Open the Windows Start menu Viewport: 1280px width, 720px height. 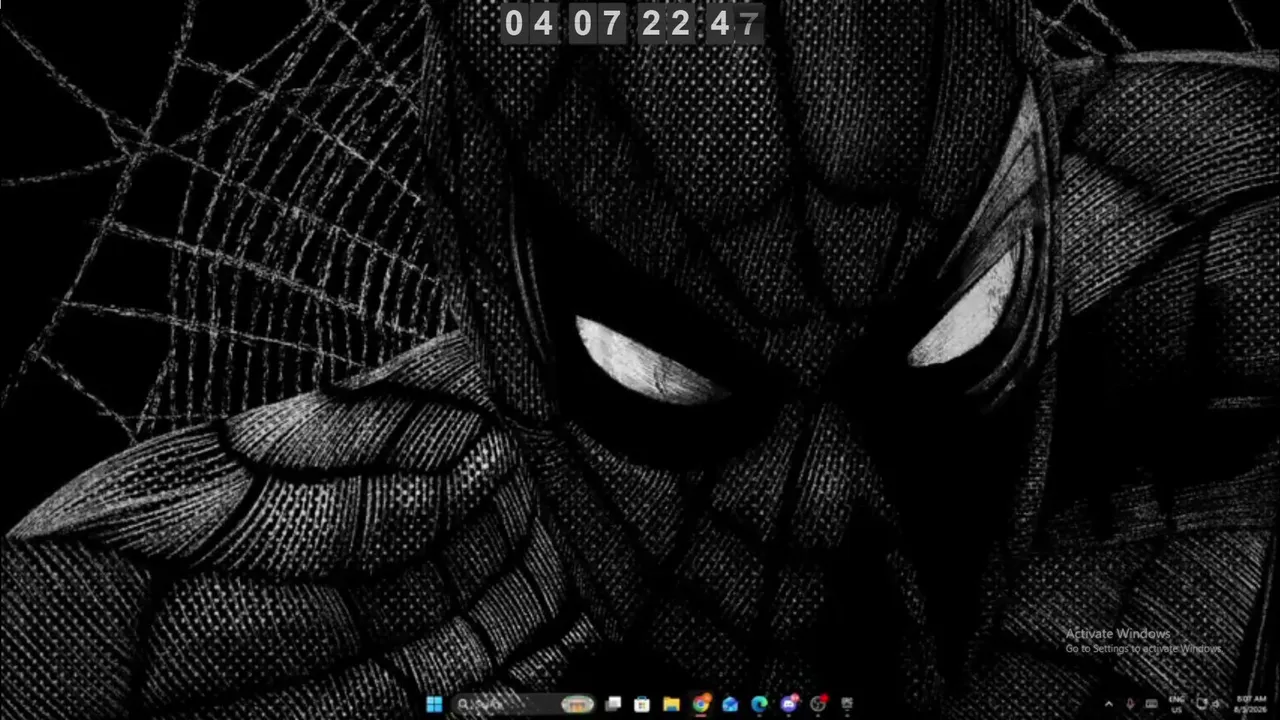point(434,704)
